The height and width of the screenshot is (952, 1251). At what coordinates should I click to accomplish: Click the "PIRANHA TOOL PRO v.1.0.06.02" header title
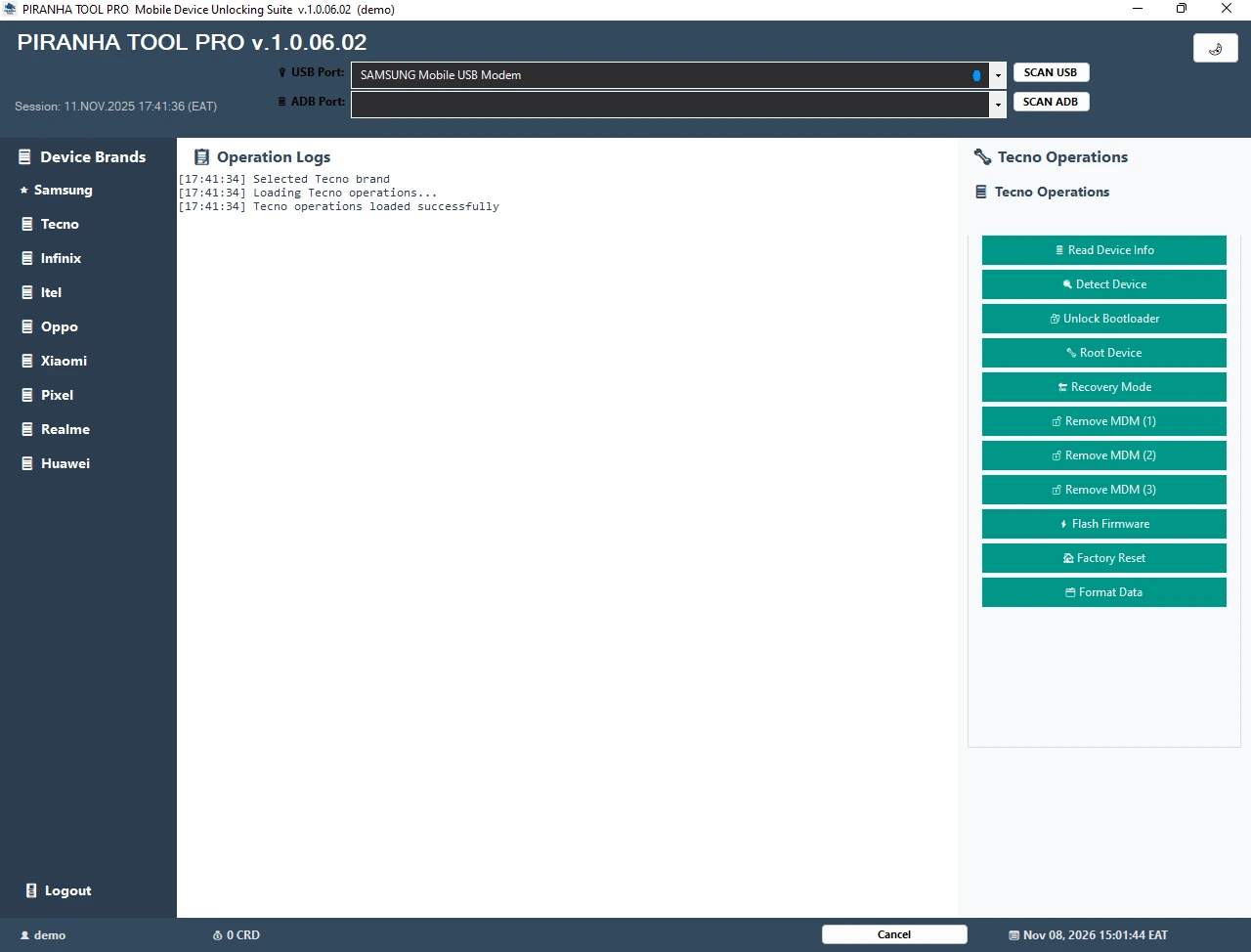pos(193,43)
